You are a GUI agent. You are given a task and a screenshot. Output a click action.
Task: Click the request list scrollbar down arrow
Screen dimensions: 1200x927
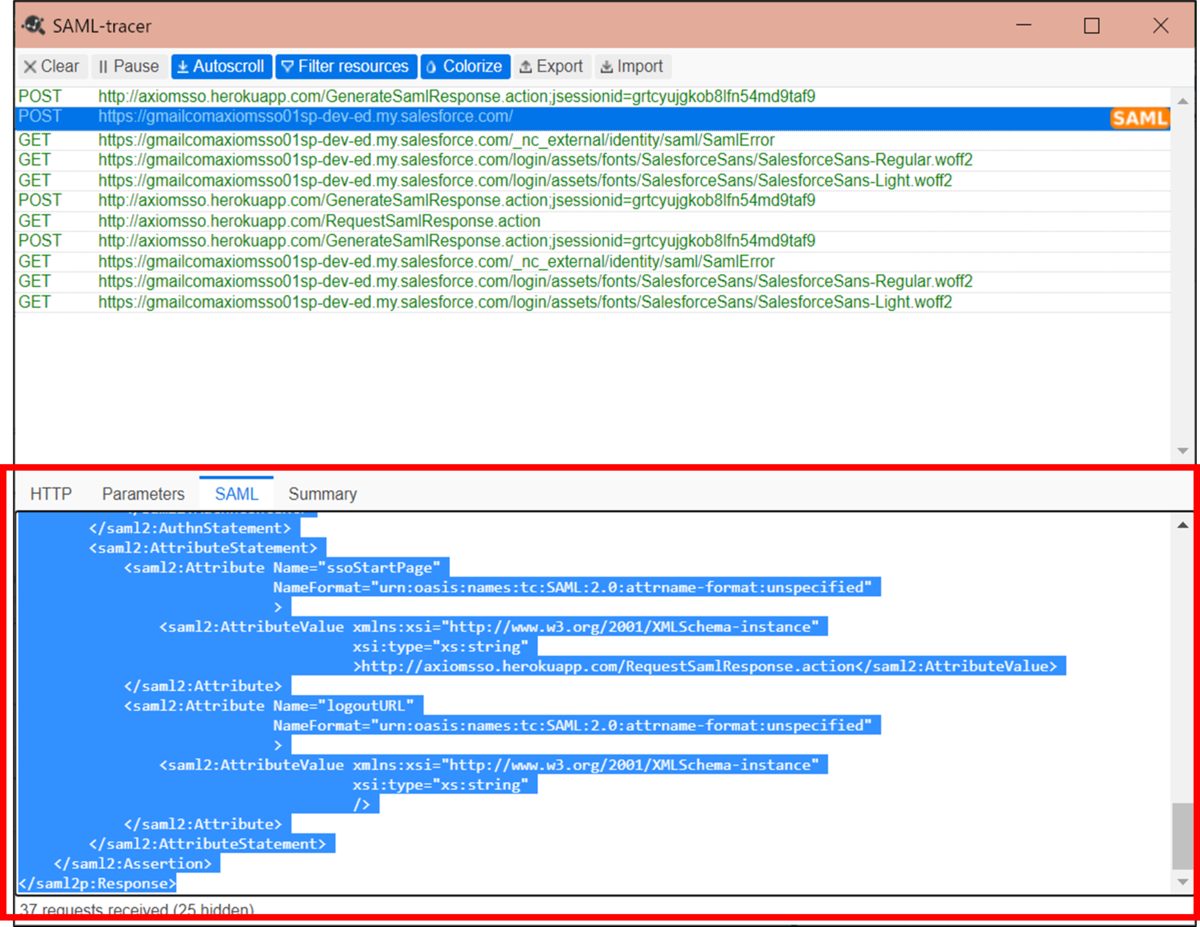tap(1183, 451)
